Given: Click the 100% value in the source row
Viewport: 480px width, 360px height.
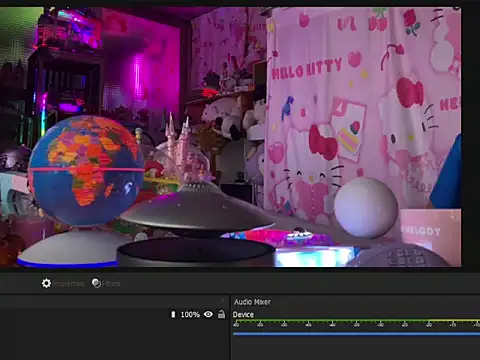Looking at the screenshot, I should 190,315.
